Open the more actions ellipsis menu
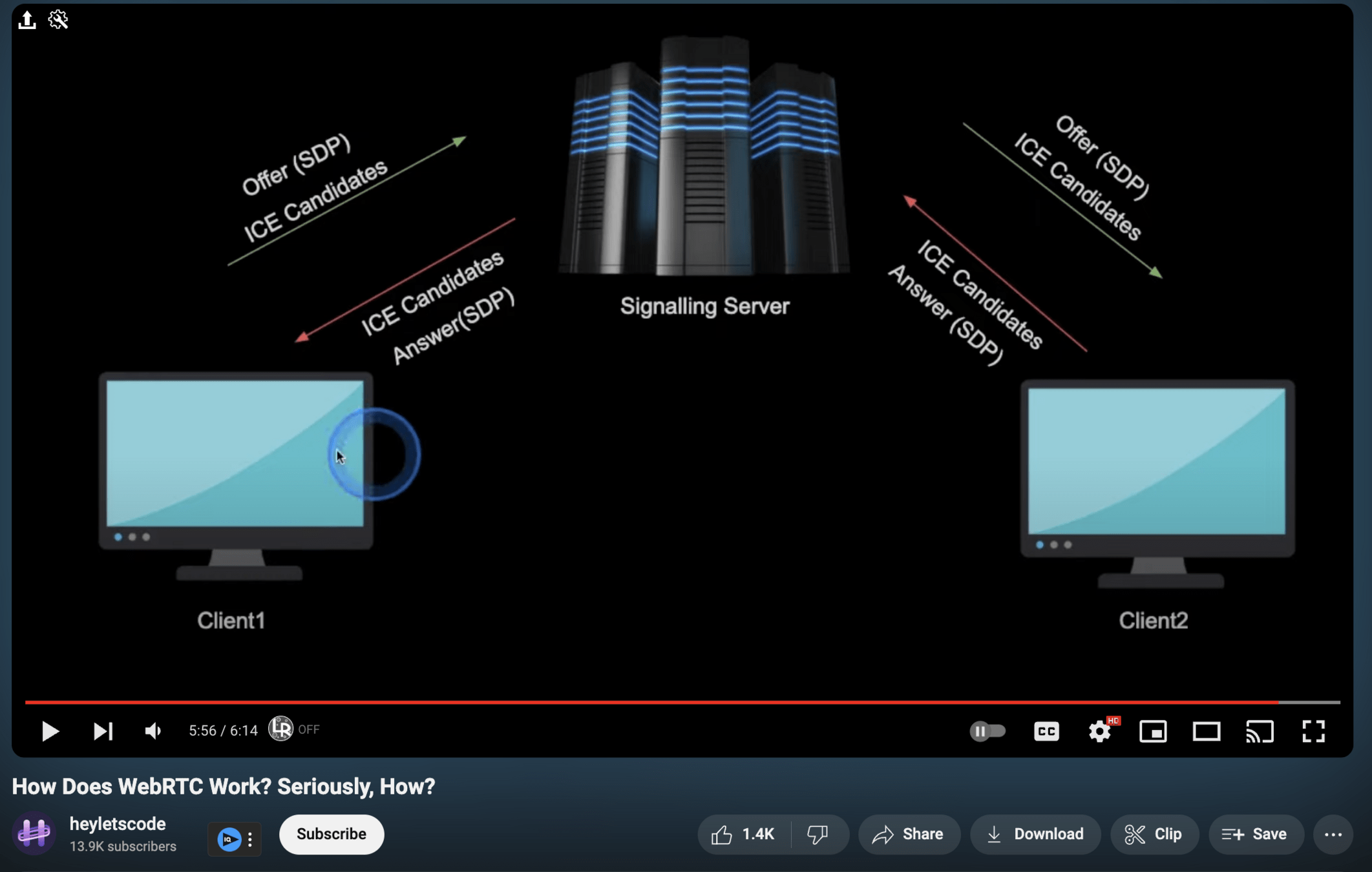The width and height of the screenshot is (1372, 872). [x=1333, y=834]
